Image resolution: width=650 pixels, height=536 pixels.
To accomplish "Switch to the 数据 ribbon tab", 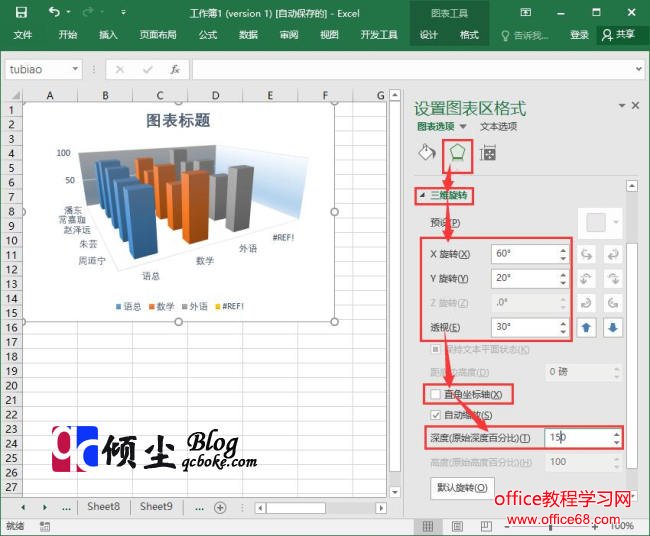I will pos(248,35).
